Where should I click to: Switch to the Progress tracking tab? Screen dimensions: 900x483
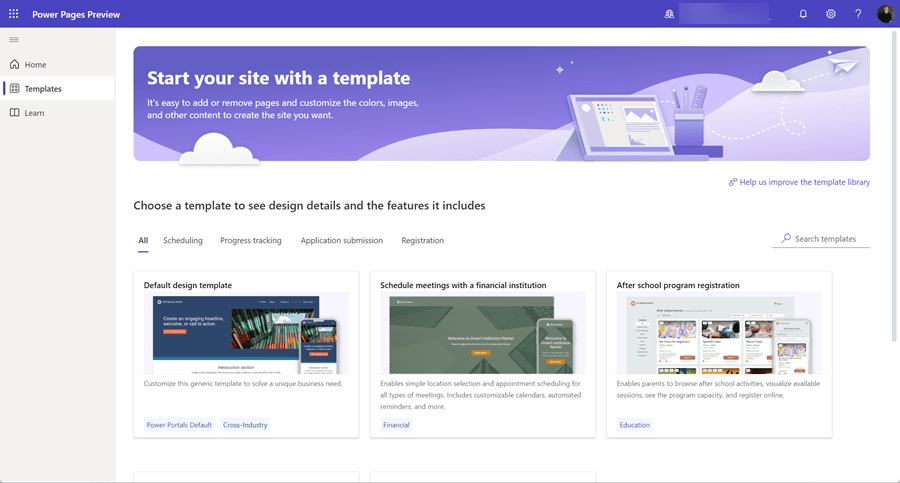[x=251, y=240]
